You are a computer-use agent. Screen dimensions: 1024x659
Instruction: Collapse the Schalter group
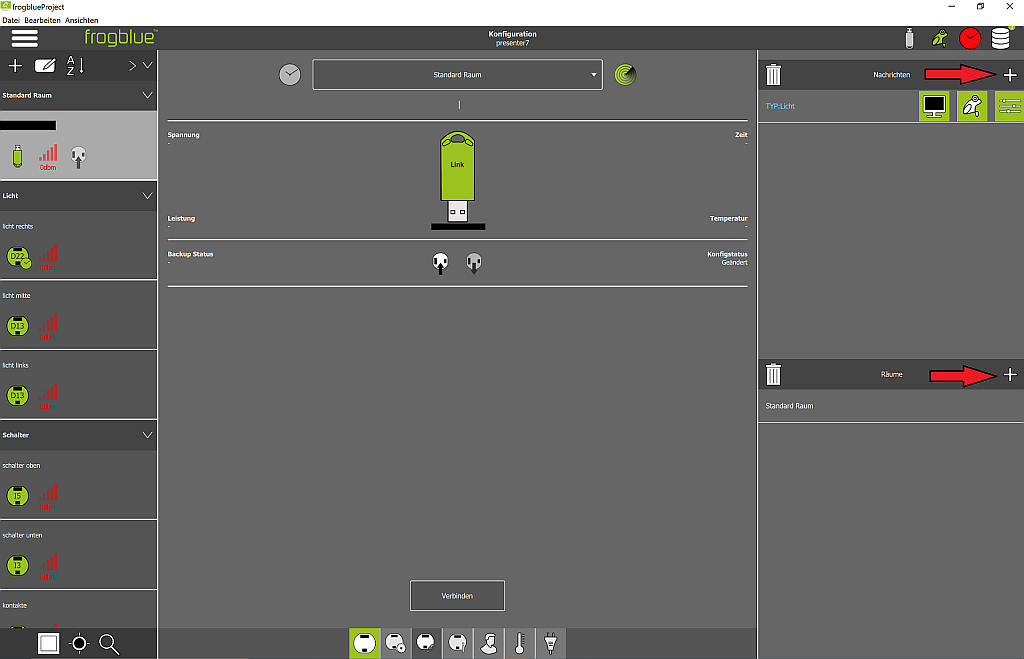pos(148,435)
